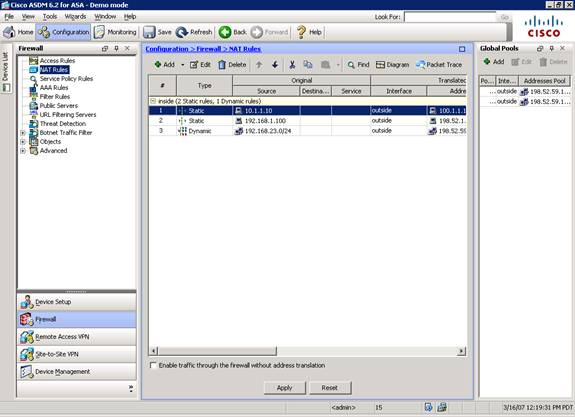Cut the selected NAT rule
The height and width of the screenshot is (417, 575).
point(292,65)
